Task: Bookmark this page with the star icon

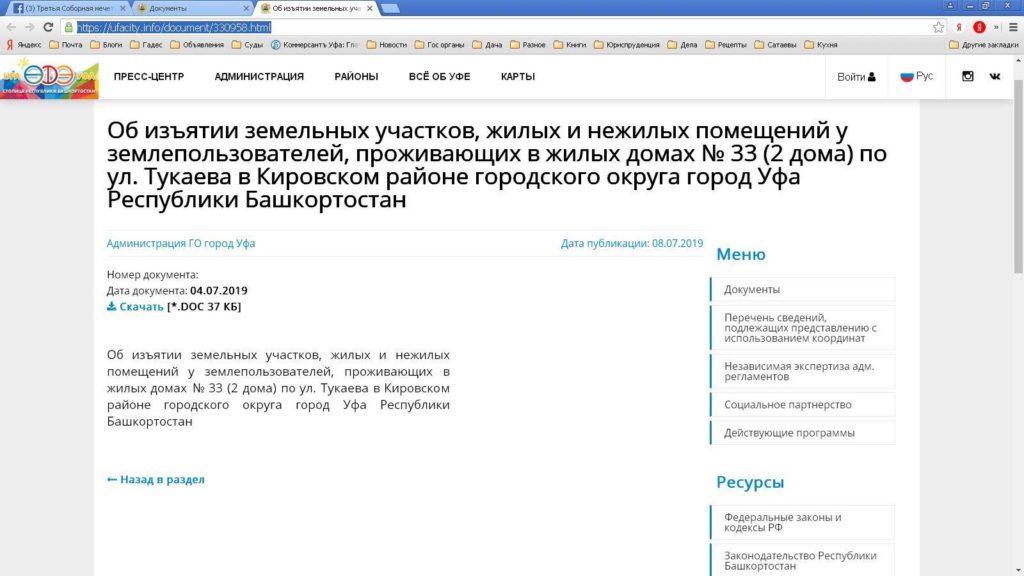Action: (x=938, y=27)
